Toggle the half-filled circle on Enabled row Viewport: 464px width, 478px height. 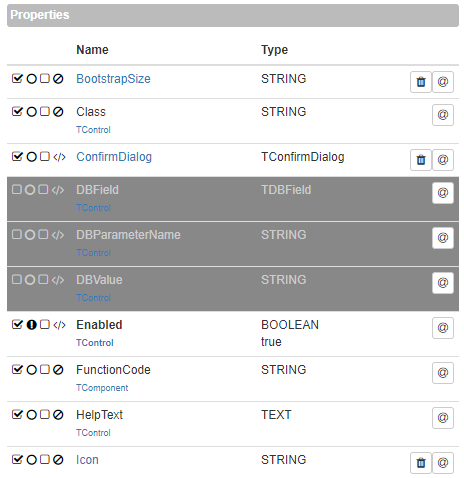coord(31,325)
